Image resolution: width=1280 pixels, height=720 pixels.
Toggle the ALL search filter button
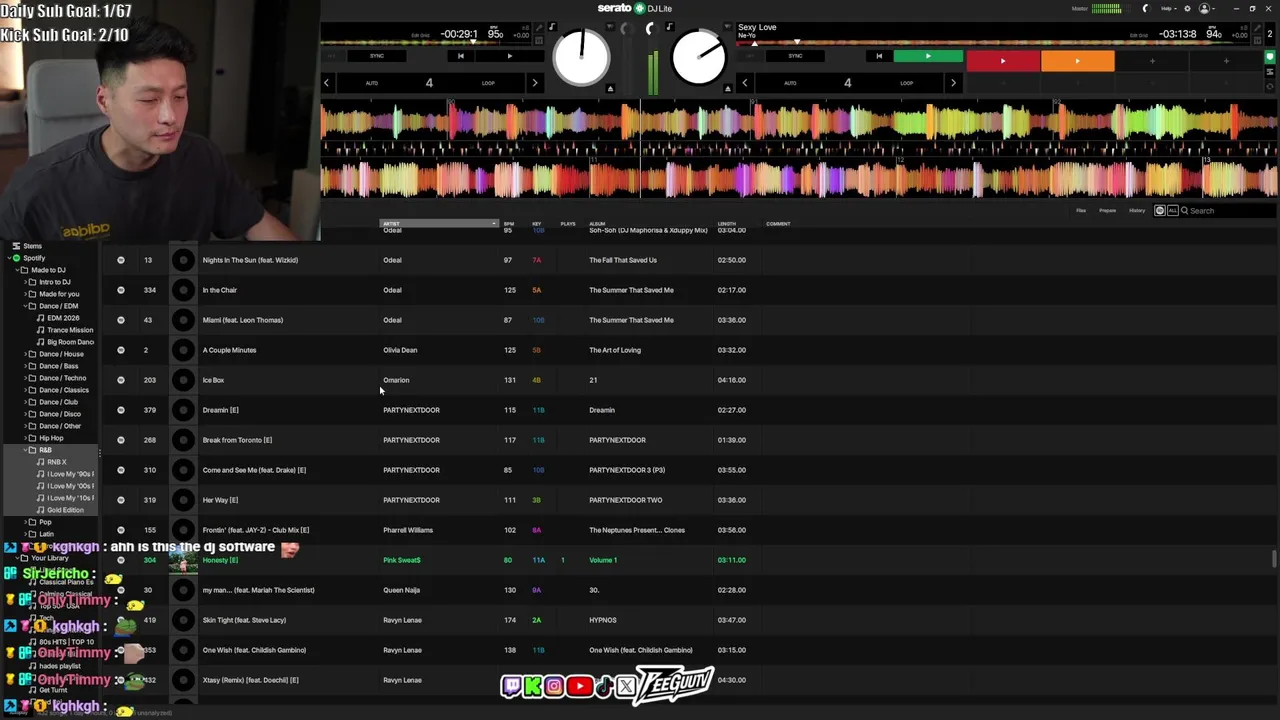click(1172, 210)
